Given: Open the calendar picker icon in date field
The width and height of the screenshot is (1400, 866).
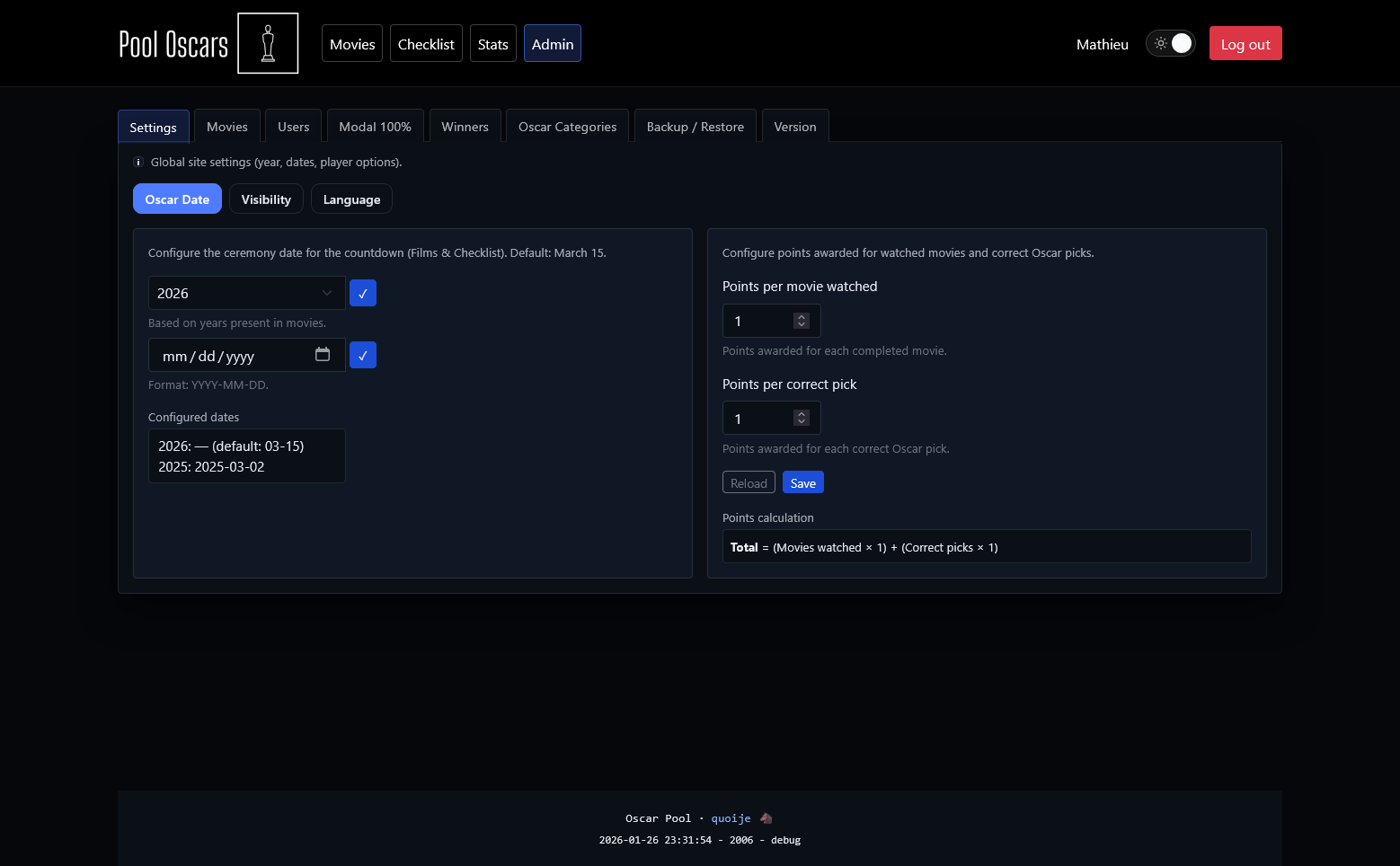Looking at the screenshot, I should pos(323,355).
